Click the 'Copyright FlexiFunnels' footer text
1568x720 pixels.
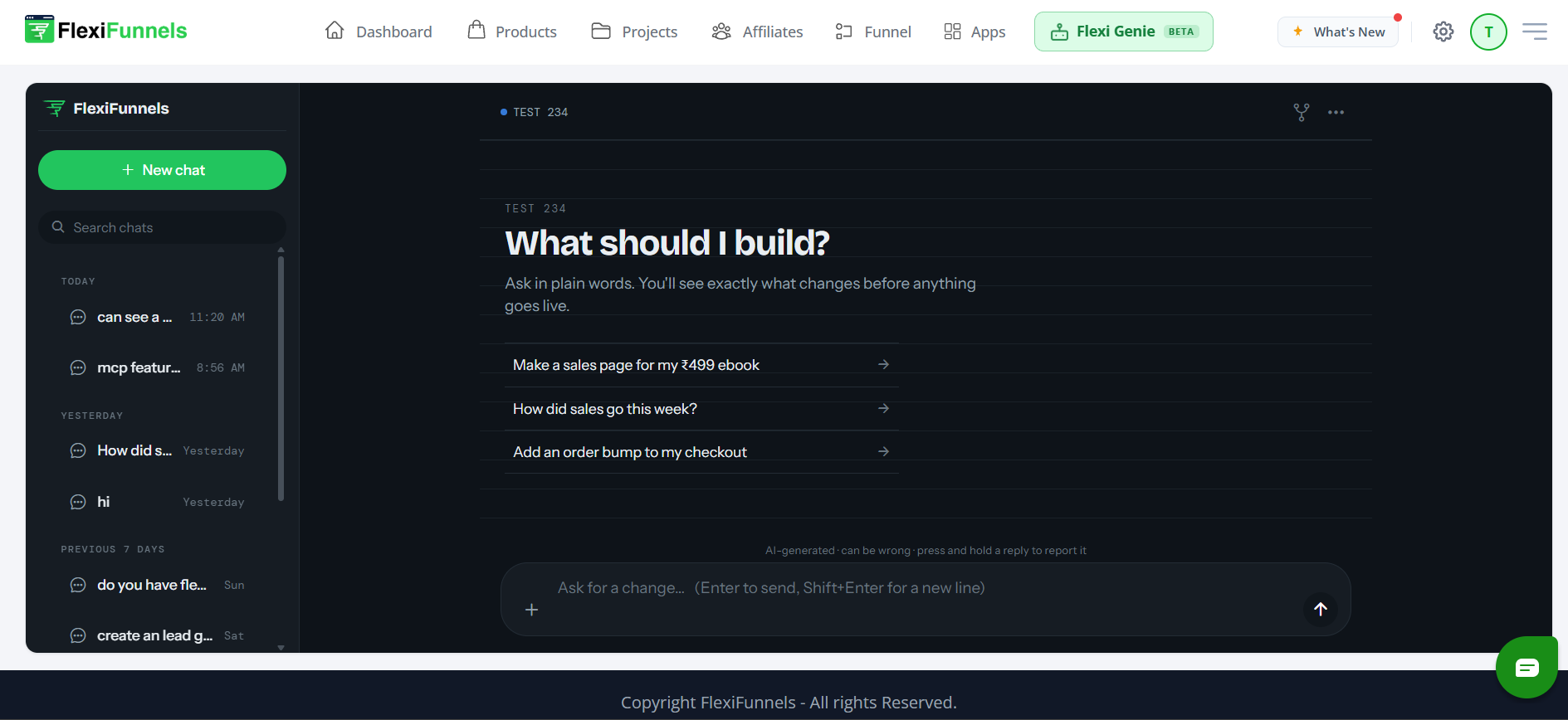[x=789, y=703]
